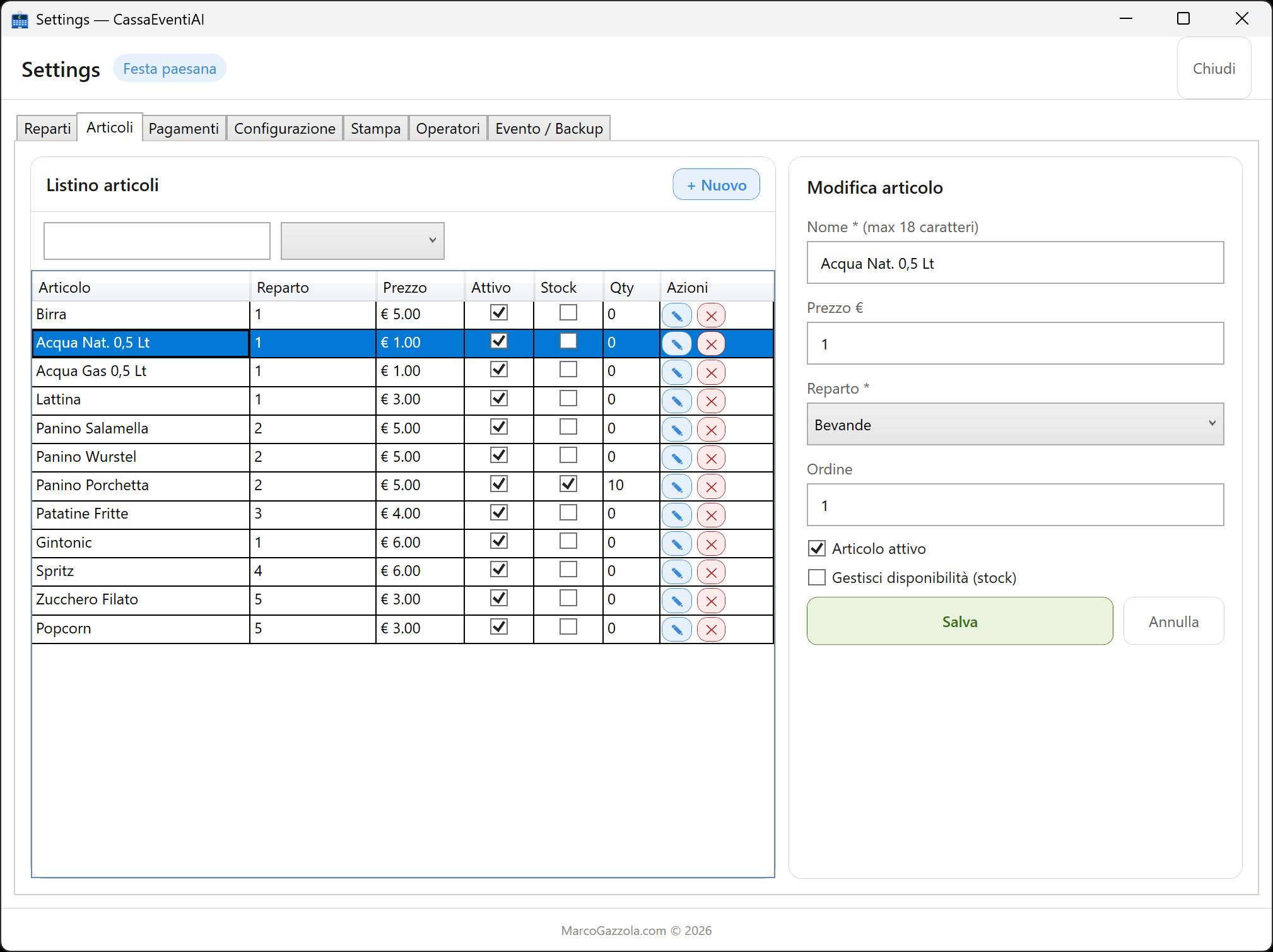Toggle Attivo checkbox for Lattina
This screenshot has height=952, width=1273.
coord(499,399)
